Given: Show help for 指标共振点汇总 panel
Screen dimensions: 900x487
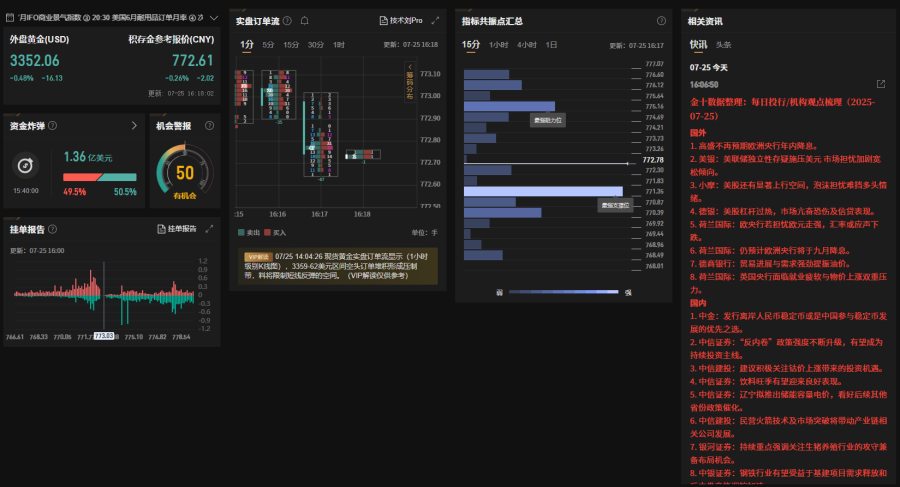Looking at the screenshot, I should point(661,21).
